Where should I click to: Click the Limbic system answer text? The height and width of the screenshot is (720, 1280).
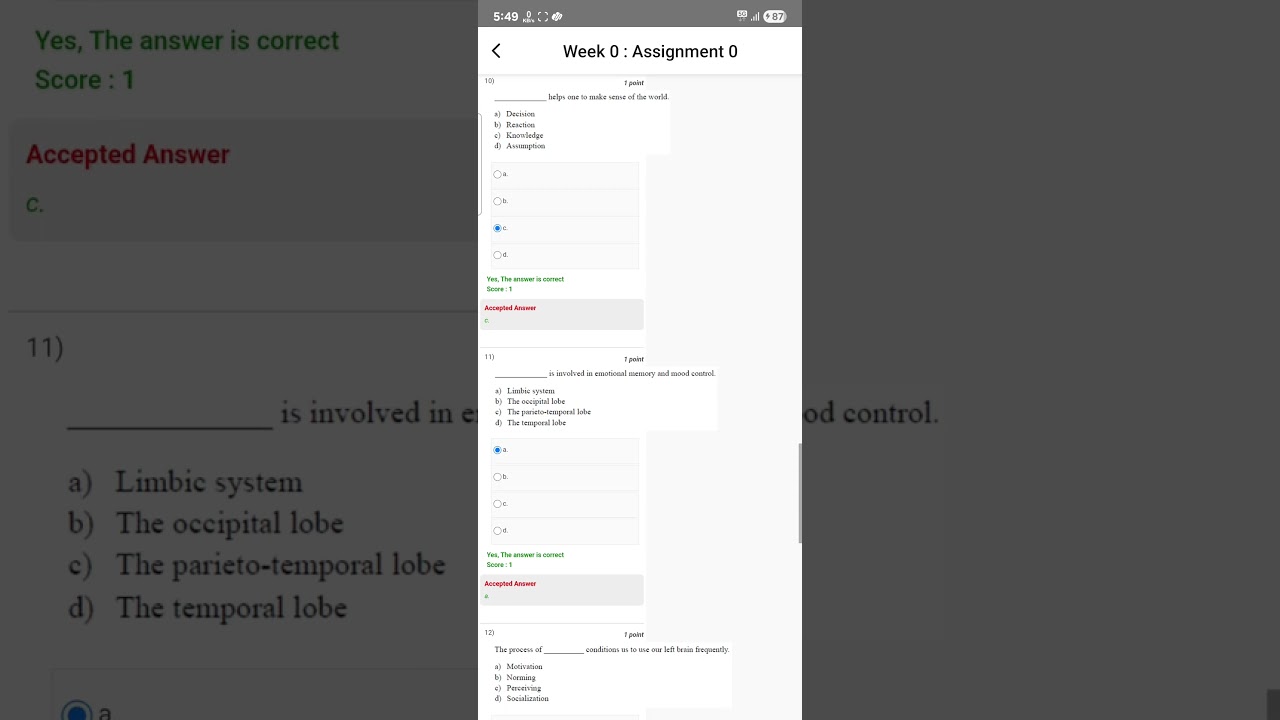pos(530,391)
